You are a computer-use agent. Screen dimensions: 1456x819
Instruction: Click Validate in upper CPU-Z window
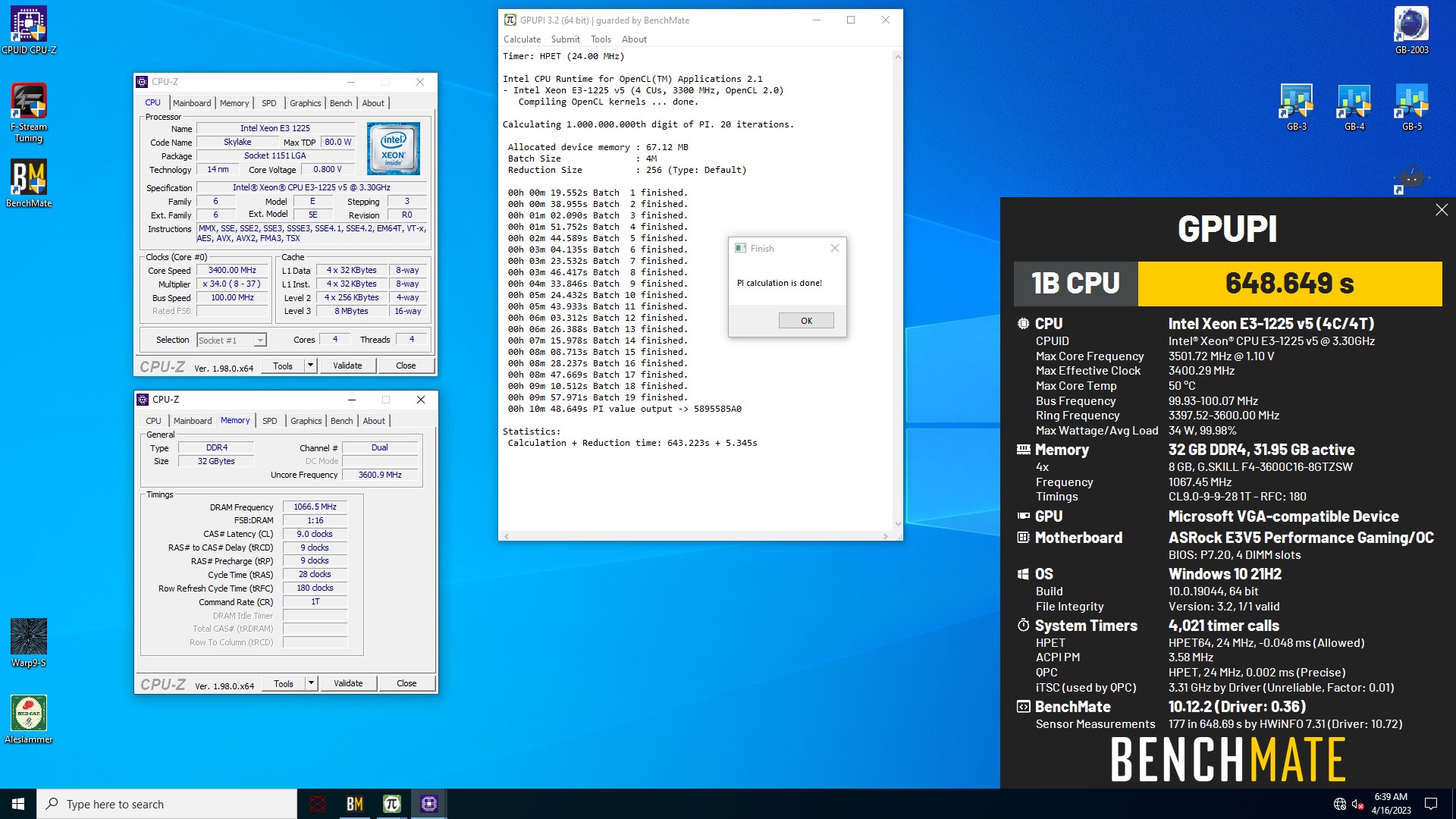pyautogui.click(x=347, y=366)
